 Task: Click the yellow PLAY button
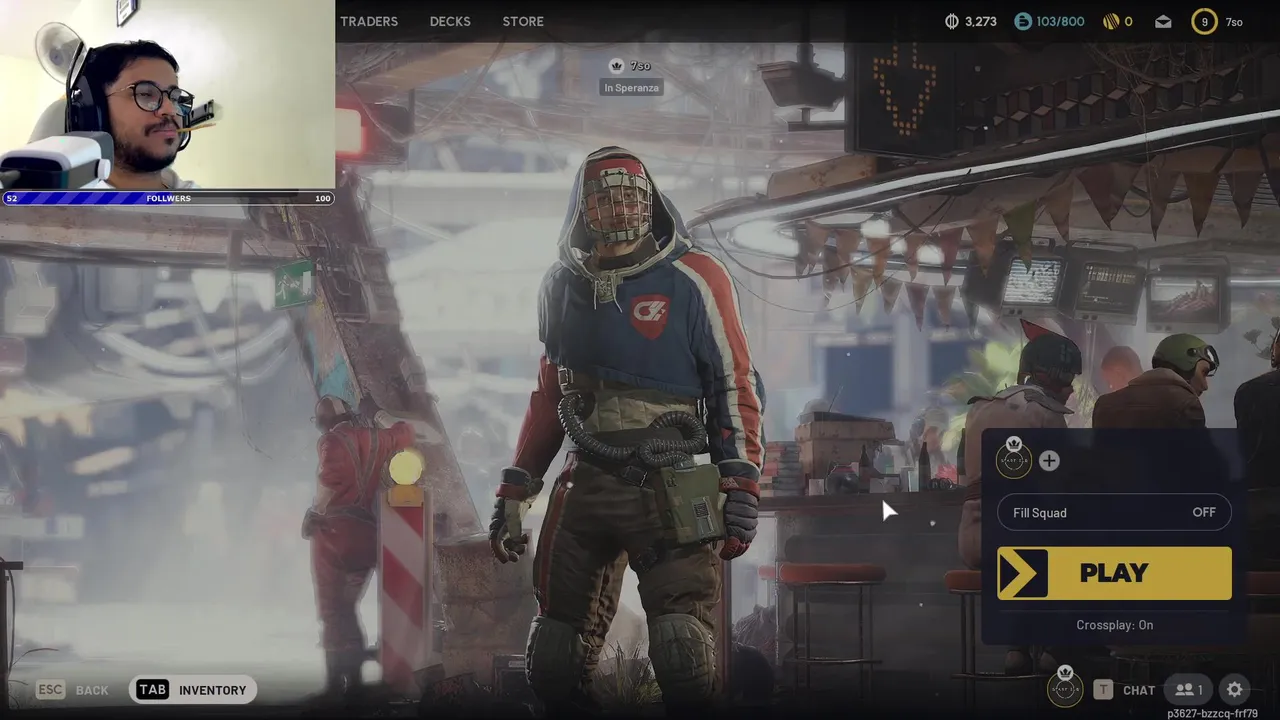[1114, 573]
